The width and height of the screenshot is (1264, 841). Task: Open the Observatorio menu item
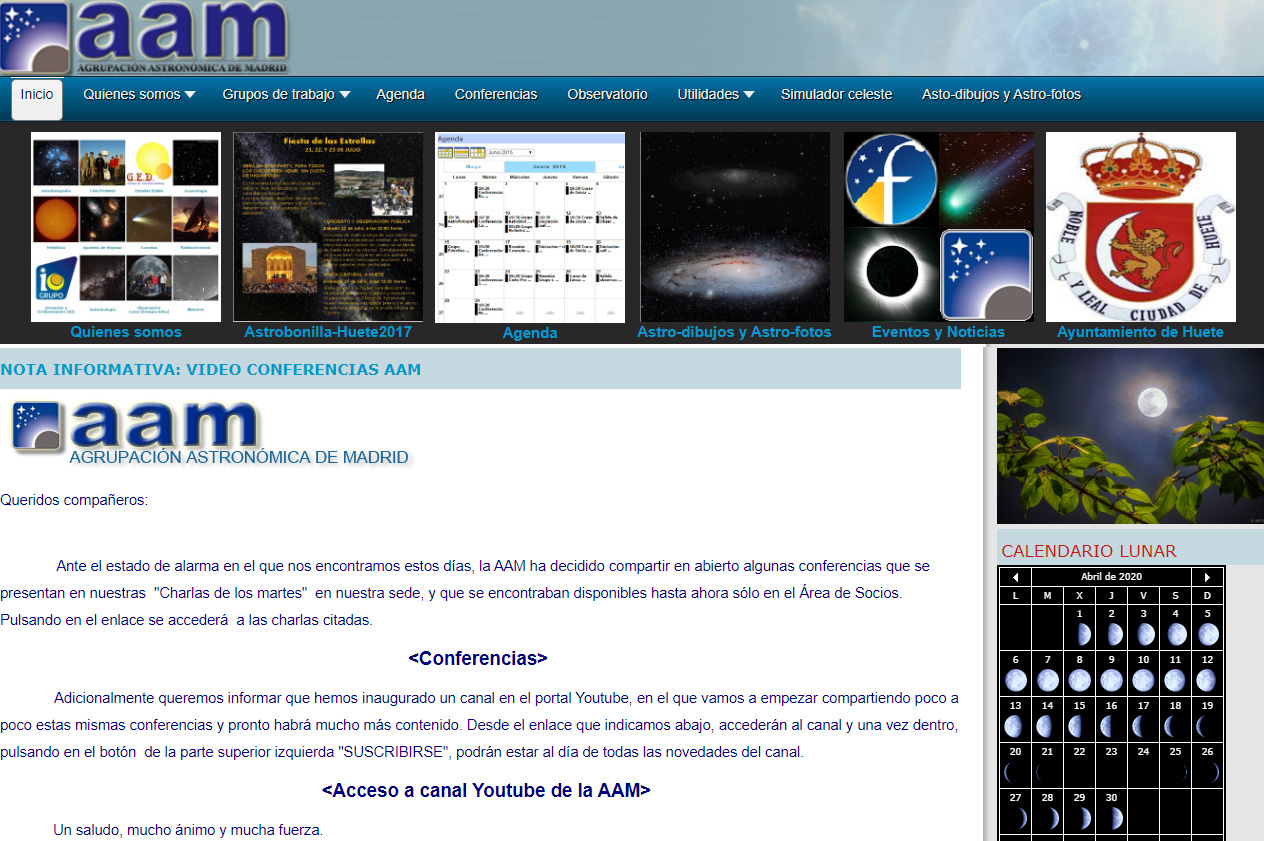[607, 95]
